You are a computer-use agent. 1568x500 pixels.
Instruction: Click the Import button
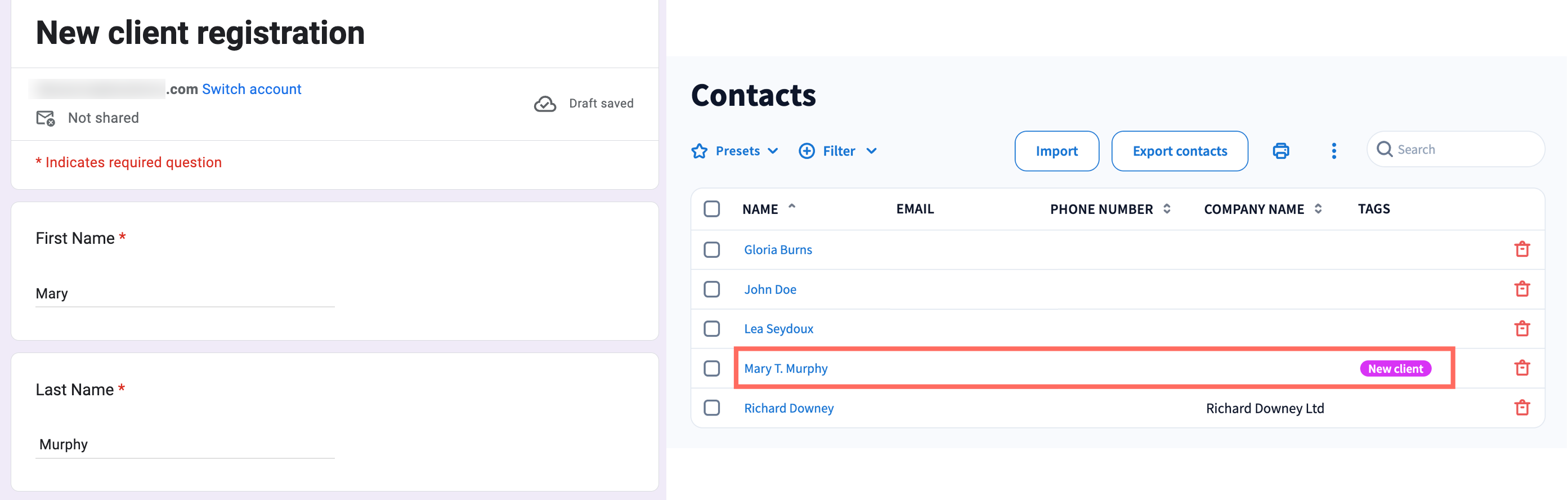[1056, 151]
